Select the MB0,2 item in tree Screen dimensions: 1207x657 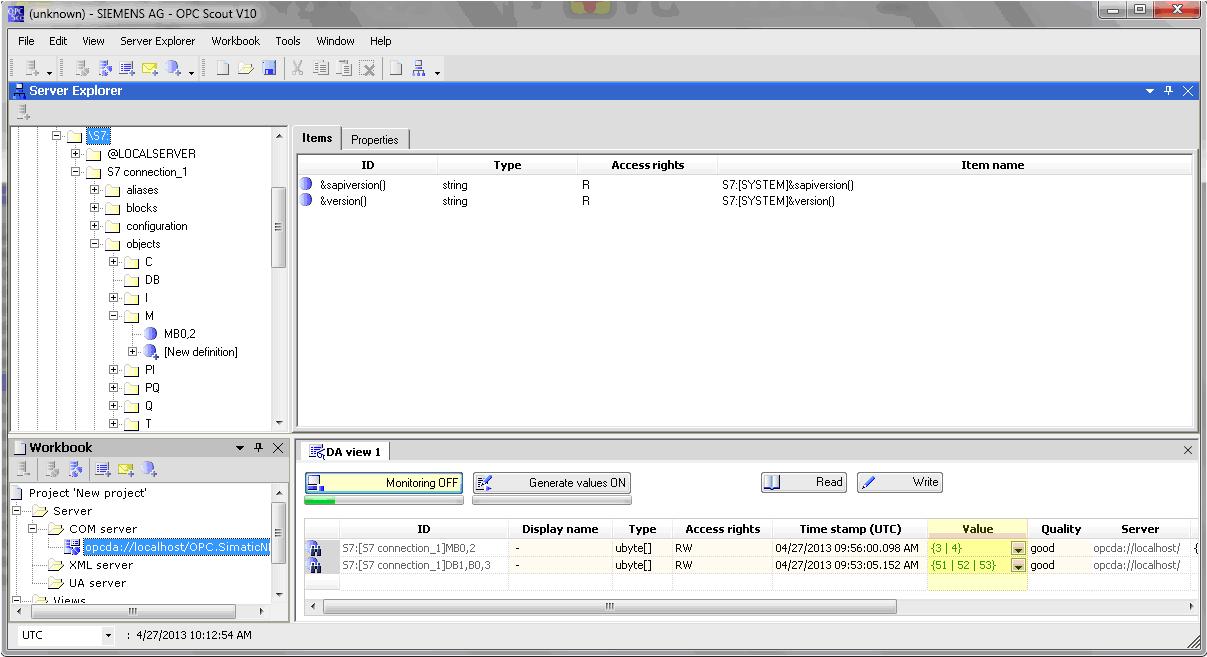tap(180, 334)
